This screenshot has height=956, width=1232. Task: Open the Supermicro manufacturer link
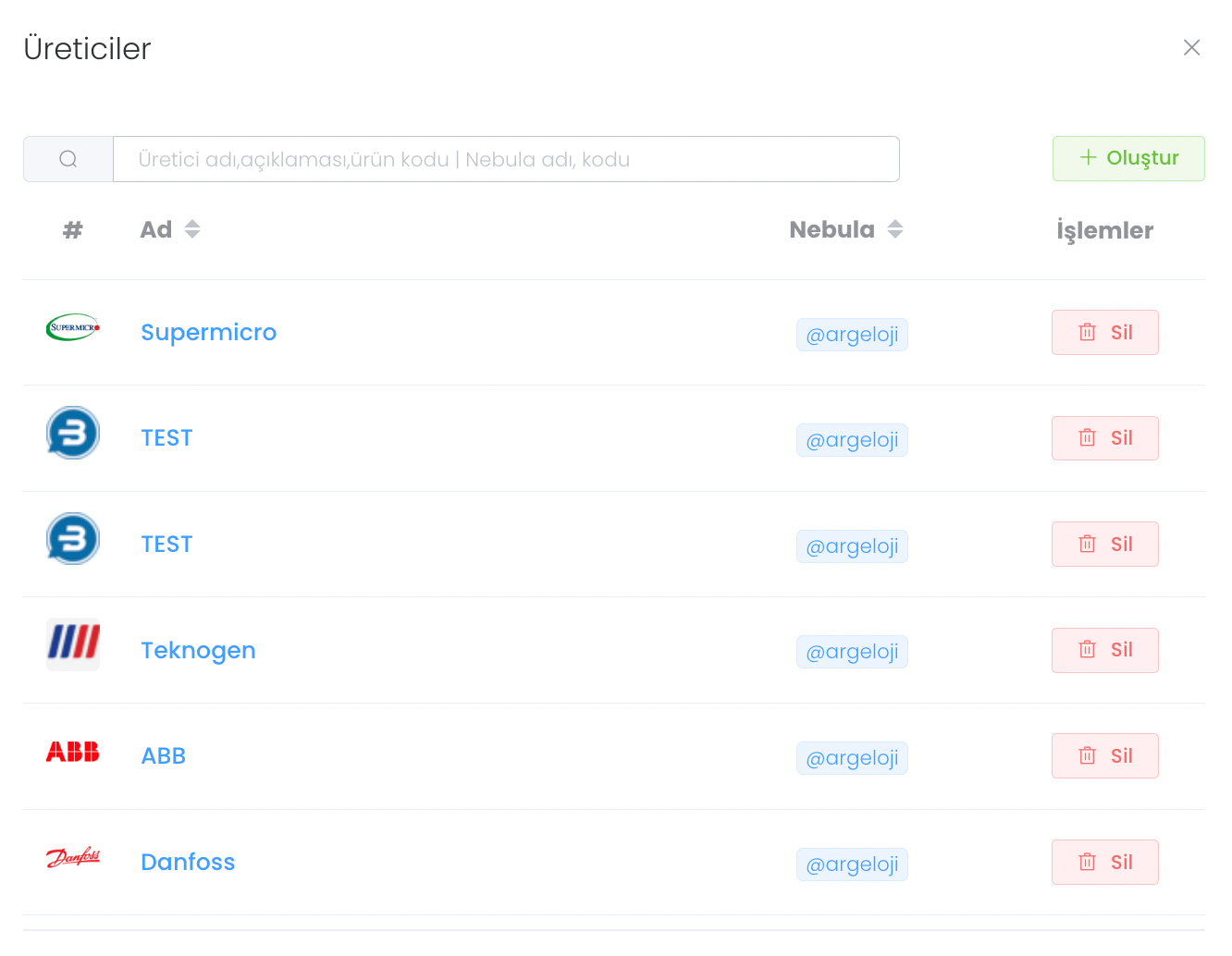(x=208, y=333)
